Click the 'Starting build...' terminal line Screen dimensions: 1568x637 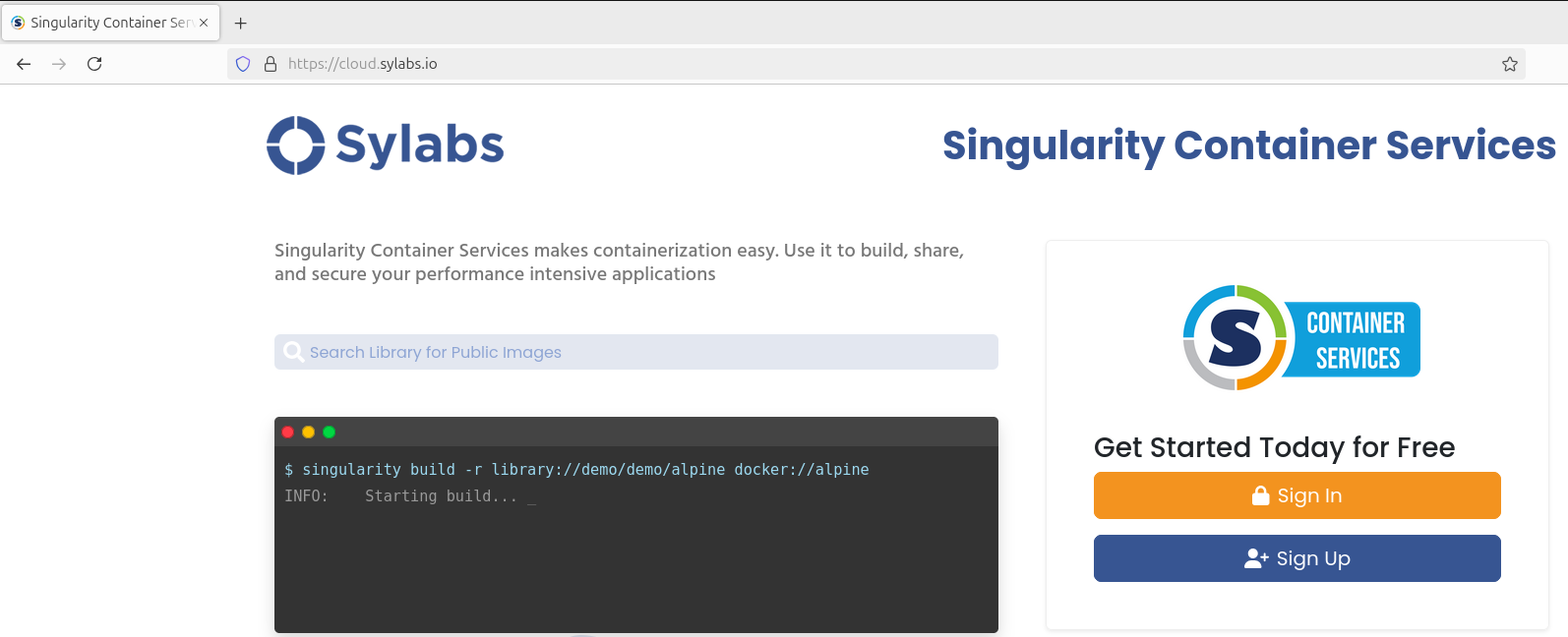pos(410,496)
